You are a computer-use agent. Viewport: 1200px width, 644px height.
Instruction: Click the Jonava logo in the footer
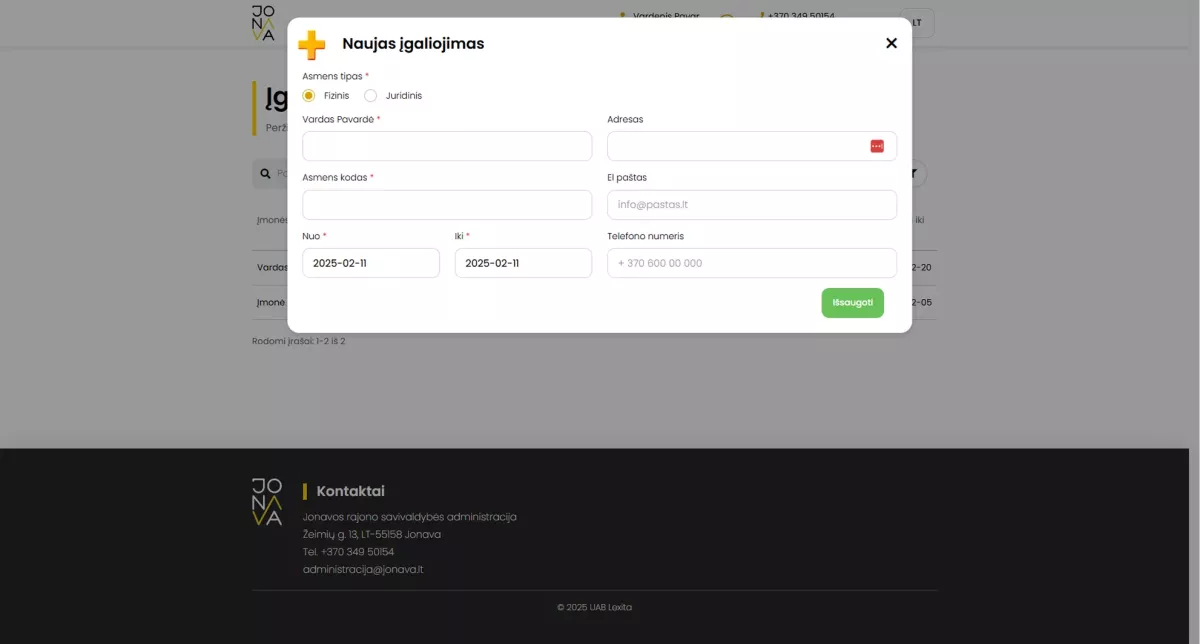click(x=265, y=501)
